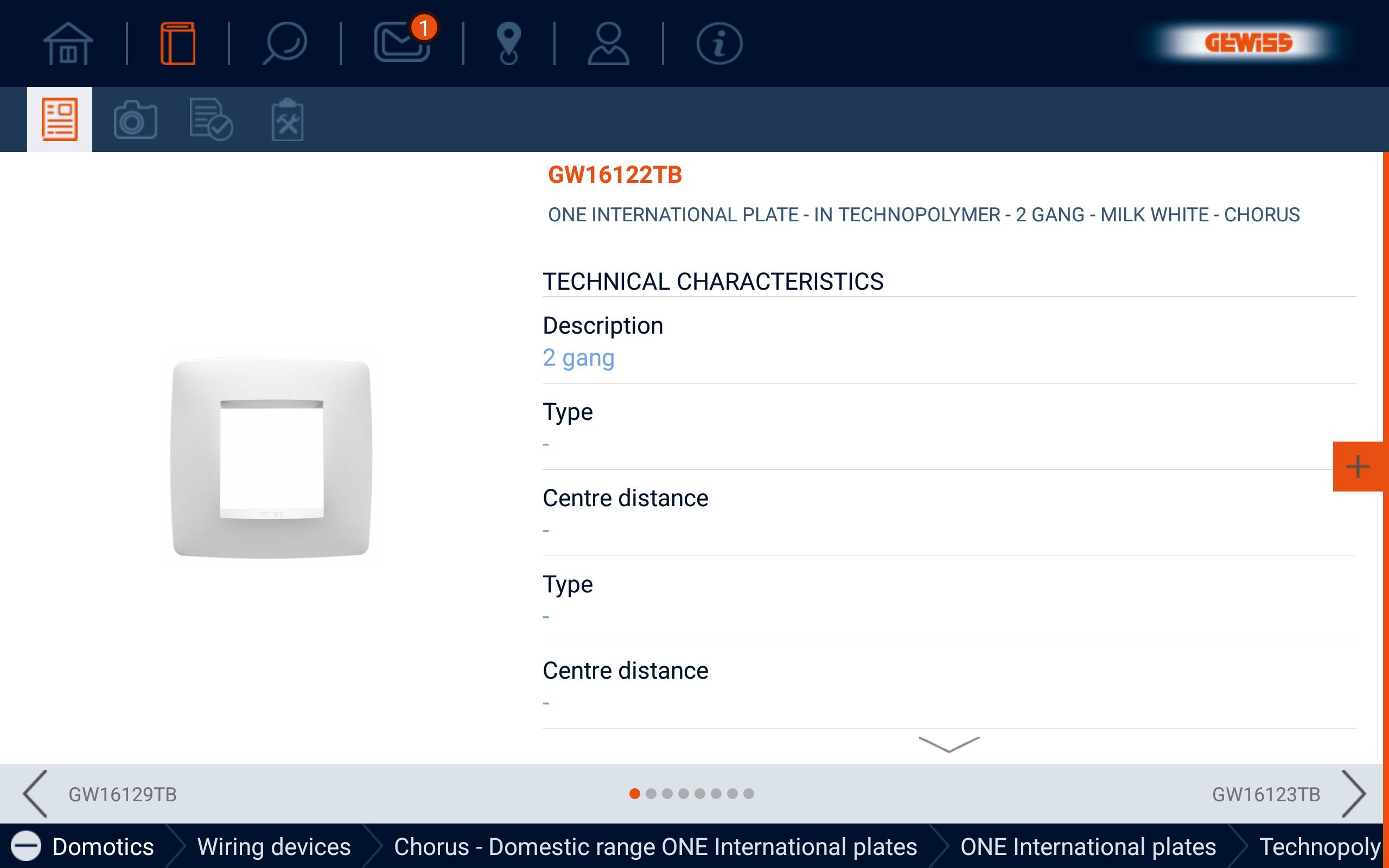Open the catalogue book icon
The height and width of the screenshot is (868, 1389).
coord(178,43)
